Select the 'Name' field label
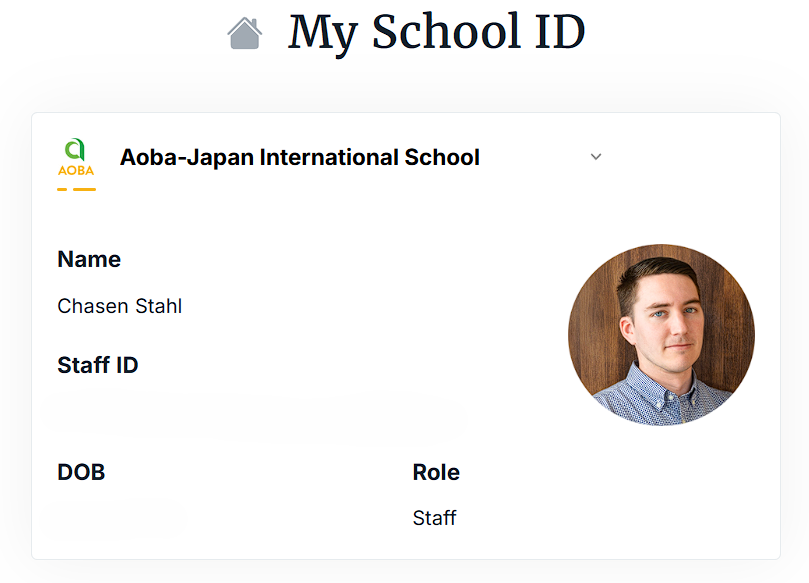809x583 pixels. click(x=89, y=259)
